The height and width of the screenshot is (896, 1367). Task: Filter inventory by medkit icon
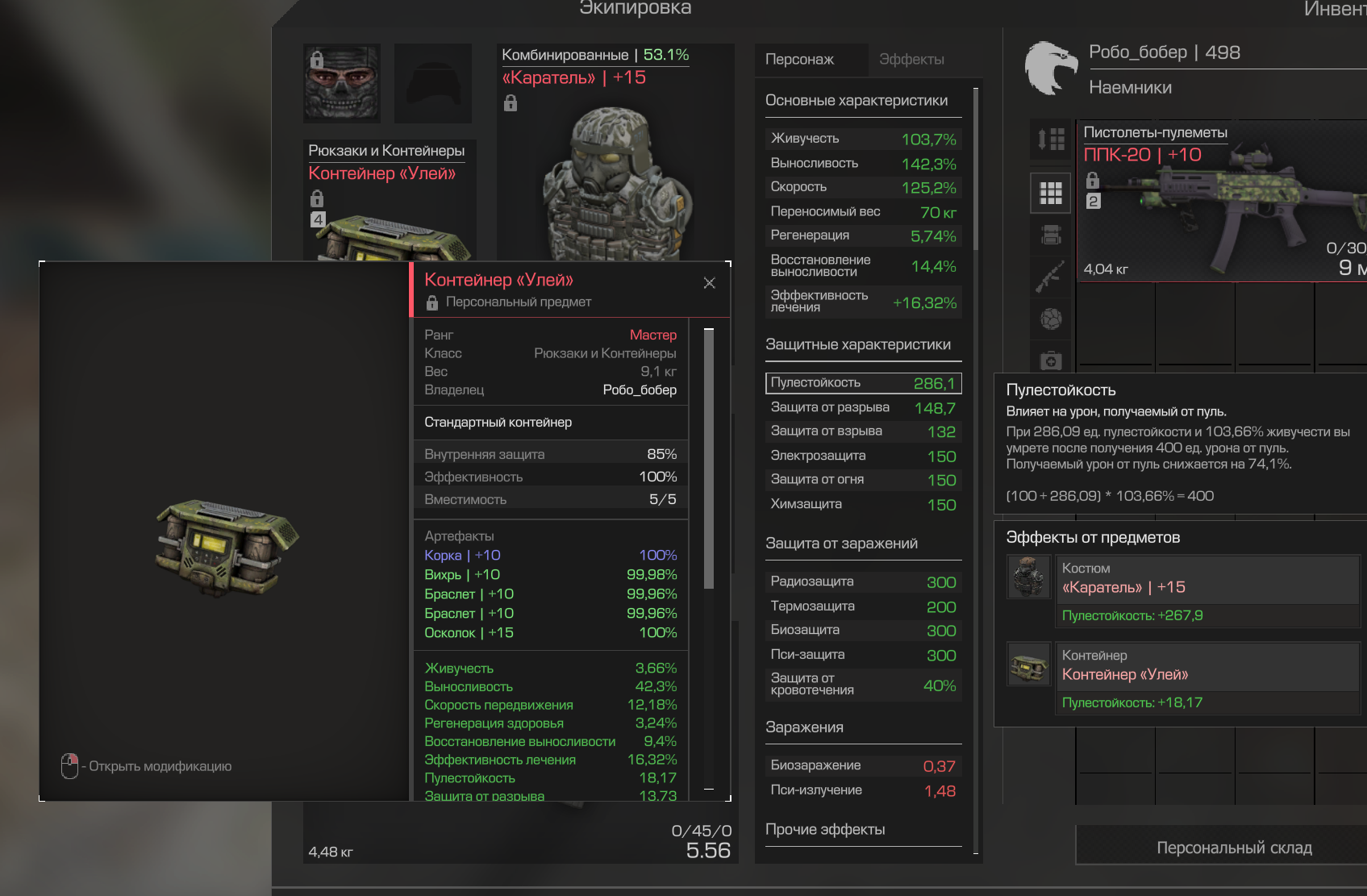point(1051,360)
